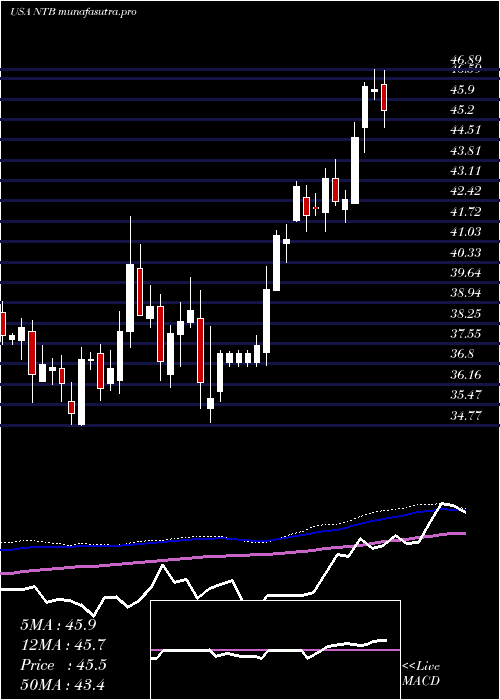Click the 41.72 price axis label
This screenshot has height=700, width=500.
(x=466, y=212)
